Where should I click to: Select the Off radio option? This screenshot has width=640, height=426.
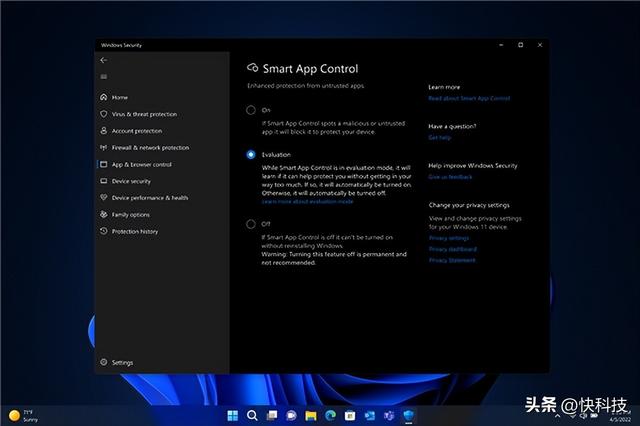click(251, 224)
